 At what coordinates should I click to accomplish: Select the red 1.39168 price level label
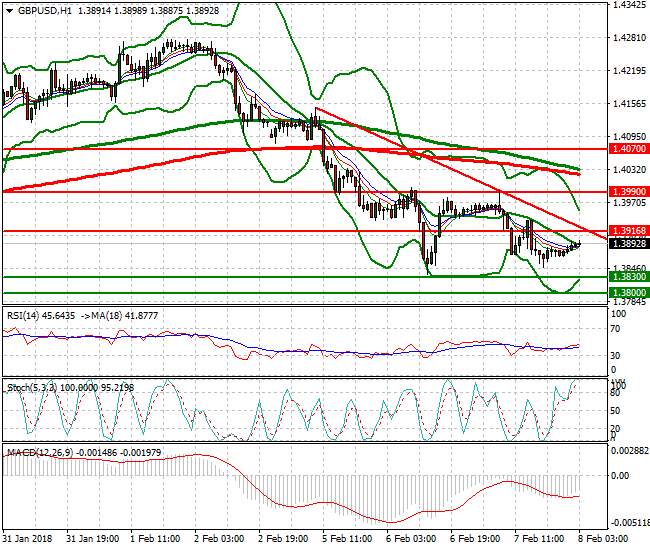pyautogui.click(x=629, y=231)
